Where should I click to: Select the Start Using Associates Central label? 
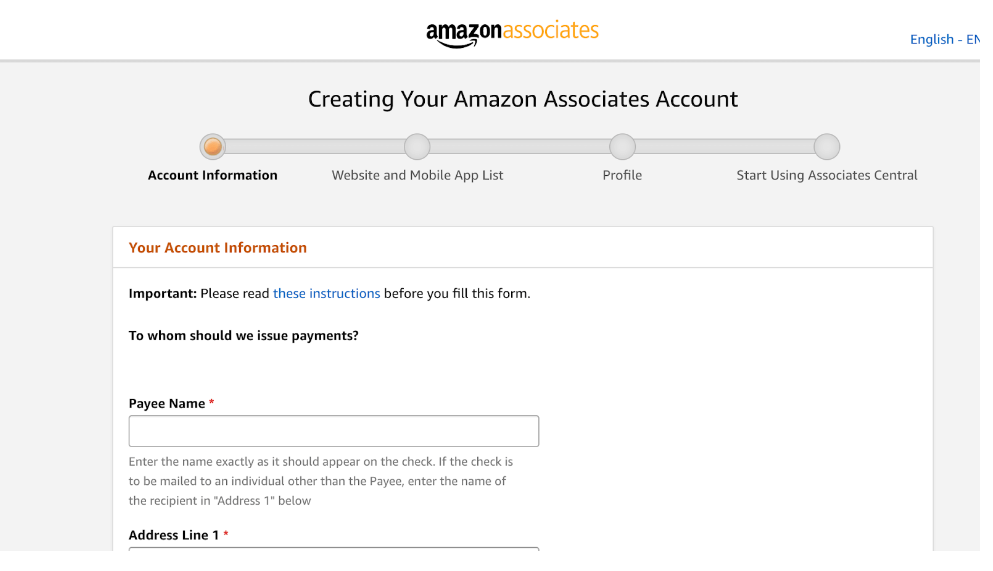tap(826, 175)
